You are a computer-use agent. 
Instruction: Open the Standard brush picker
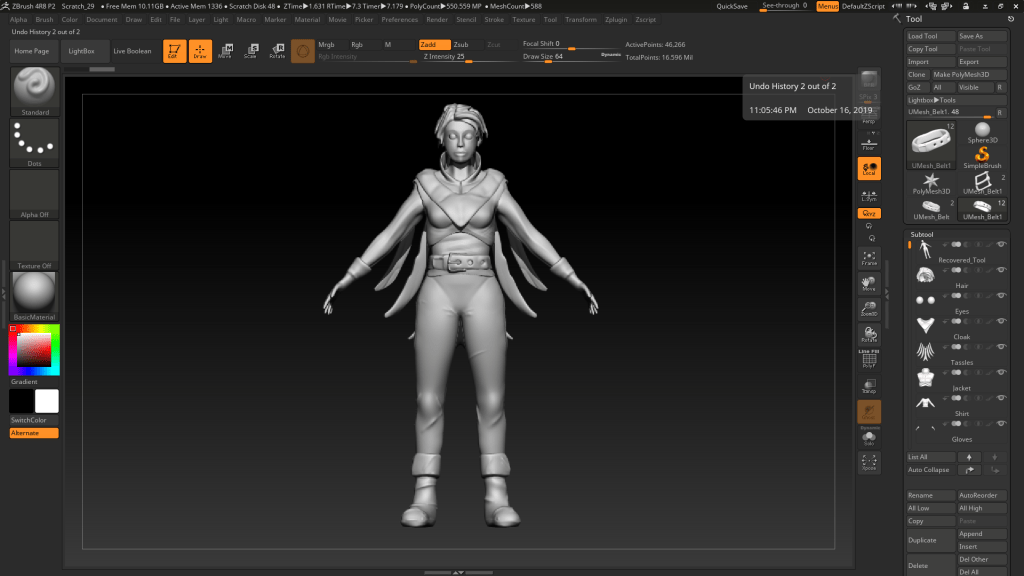(x=35, y=88)
